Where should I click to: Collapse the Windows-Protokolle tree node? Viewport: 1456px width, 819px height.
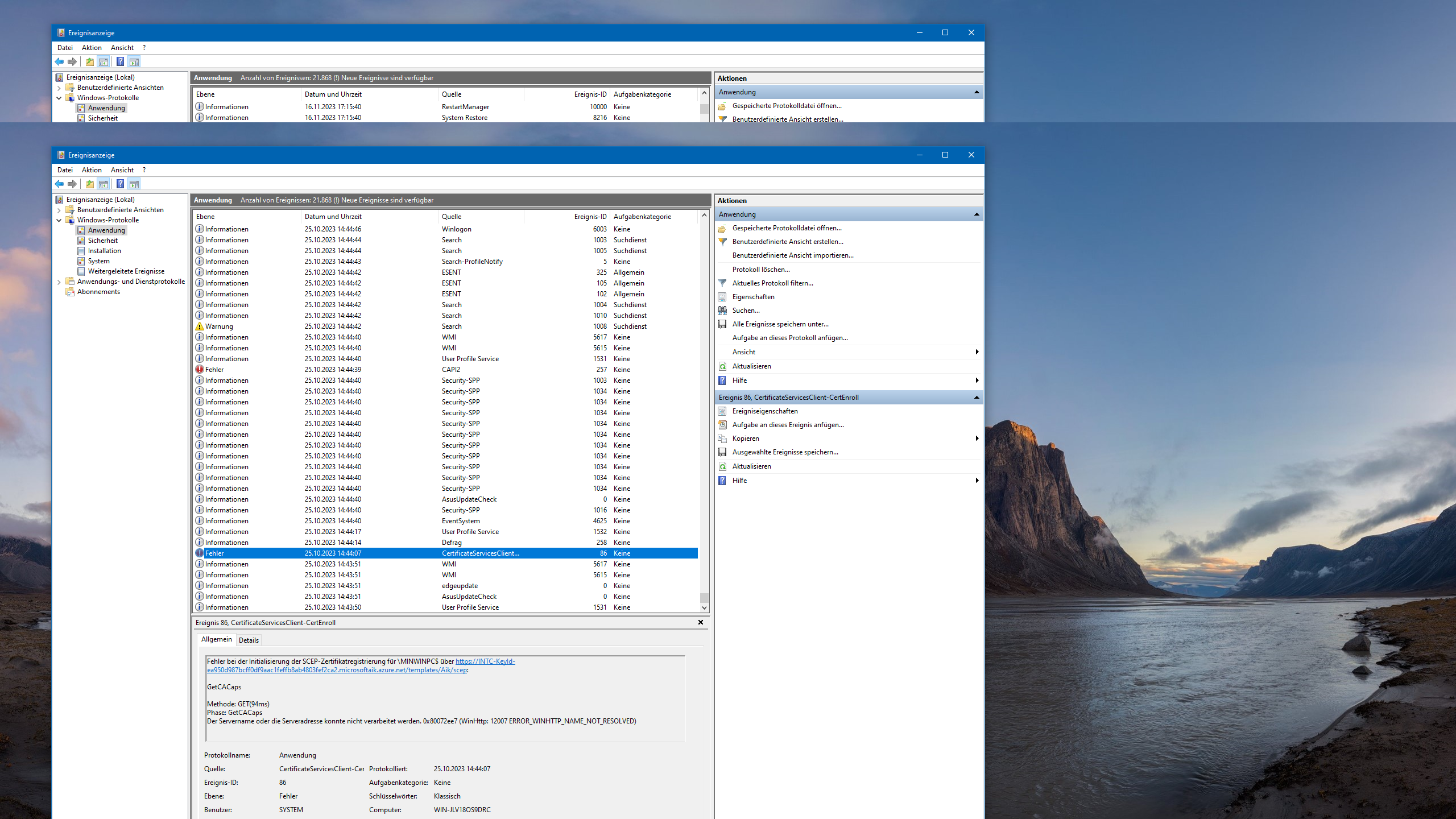59,220
